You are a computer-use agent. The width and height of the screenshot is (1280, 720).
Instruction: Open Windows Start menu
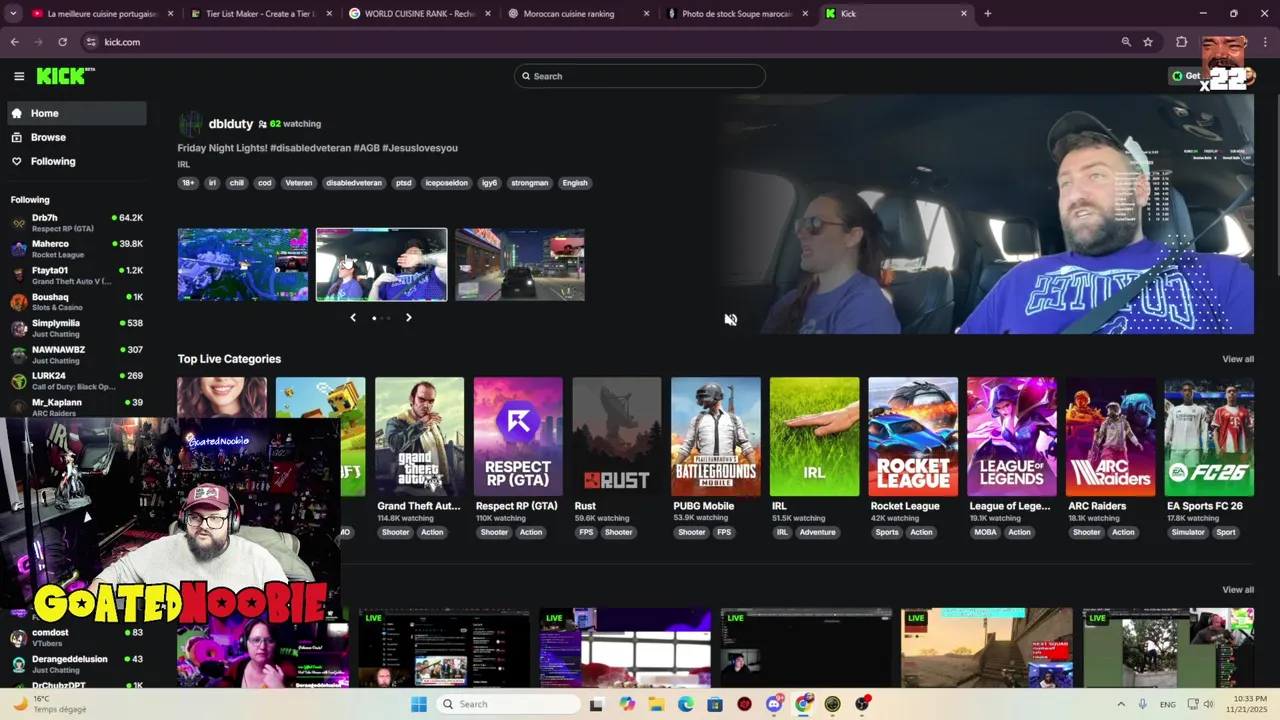[419, 704]
